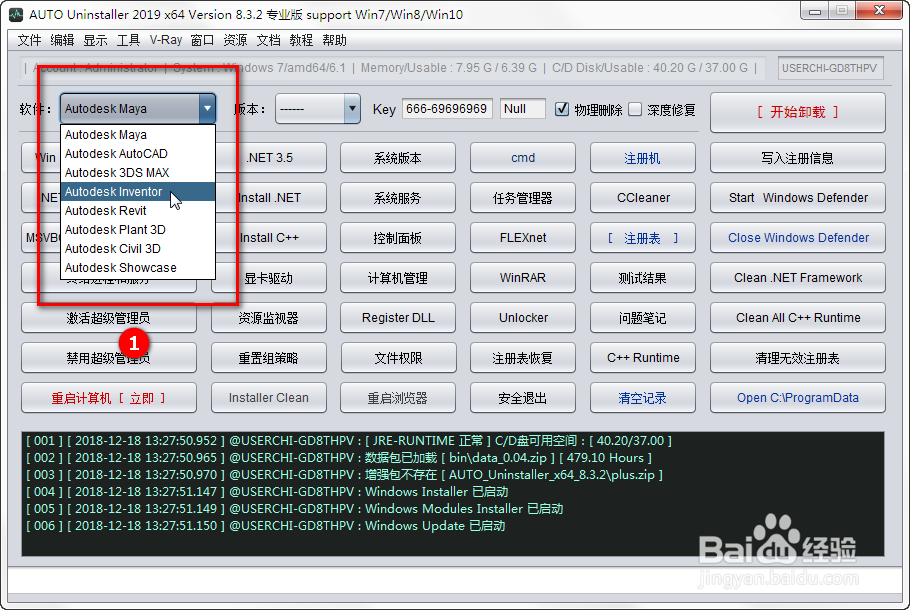
Task: Open the V-Ray menu
Action: click(x=165, y=40)
